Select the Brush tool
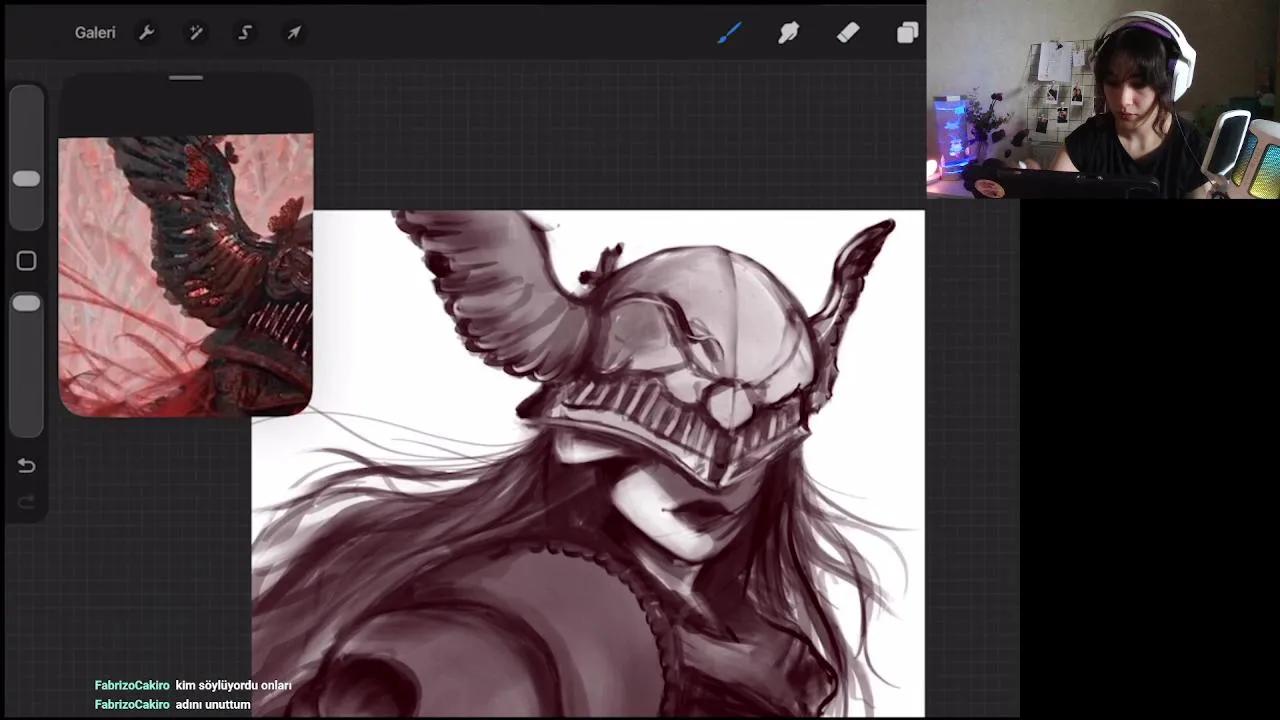This screenshot has width=1280, height=720. pyautogui.click(x=729, y=33)
